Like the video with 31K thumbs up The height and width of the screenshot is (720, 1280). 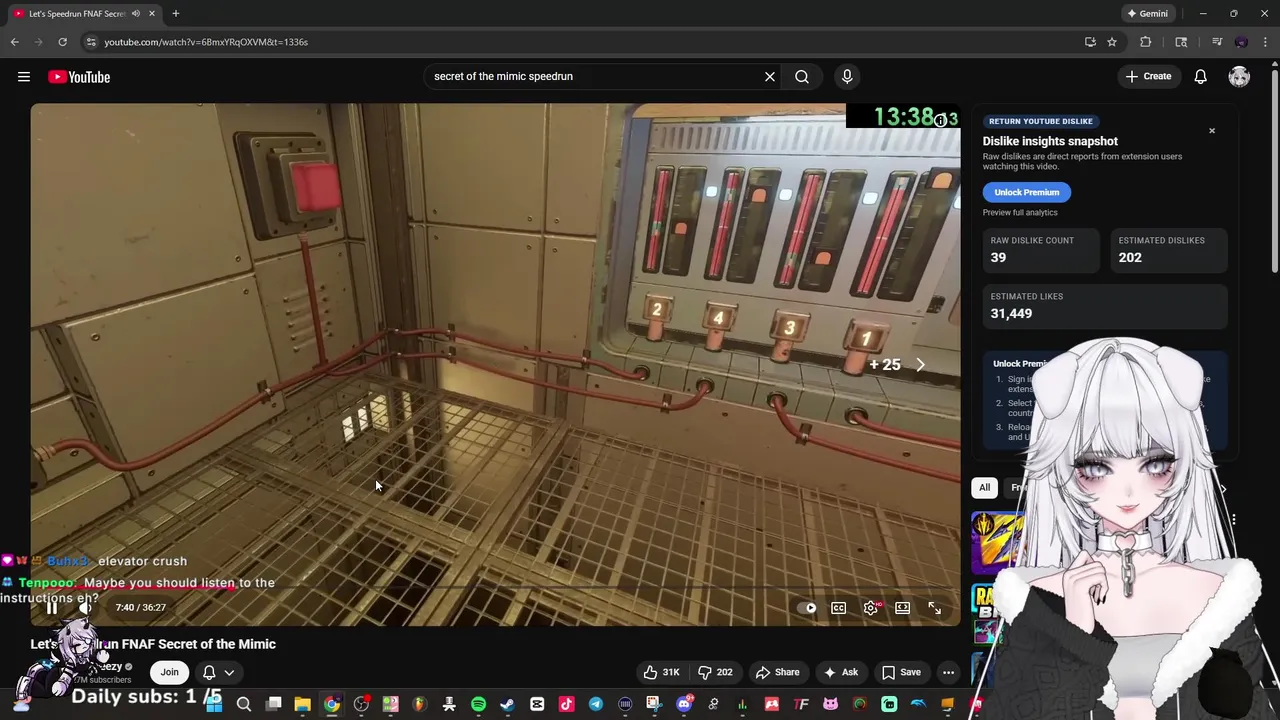[x=663, y=672]
